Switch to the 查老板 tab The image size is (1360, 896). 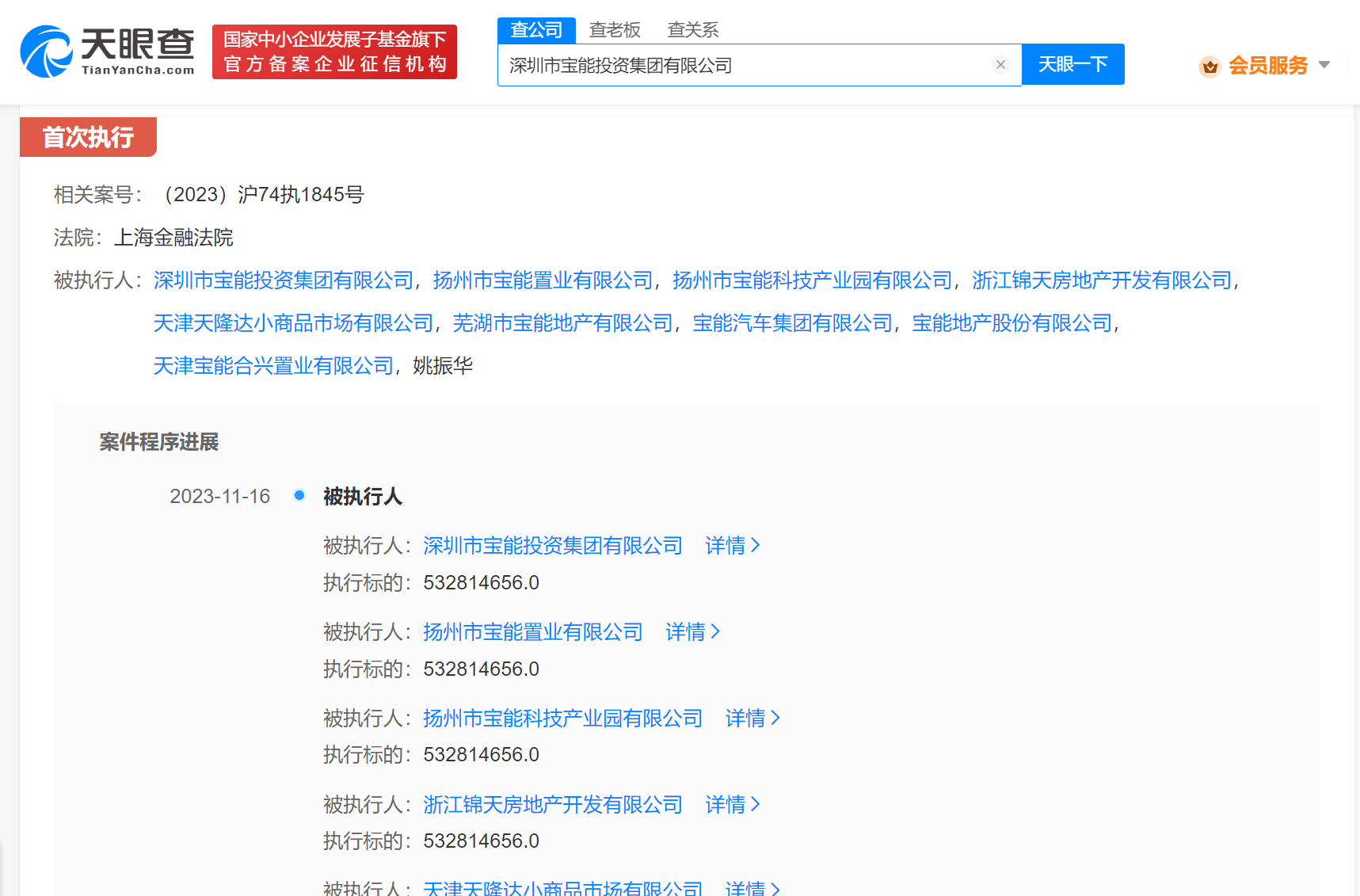[x=615, y=30]
